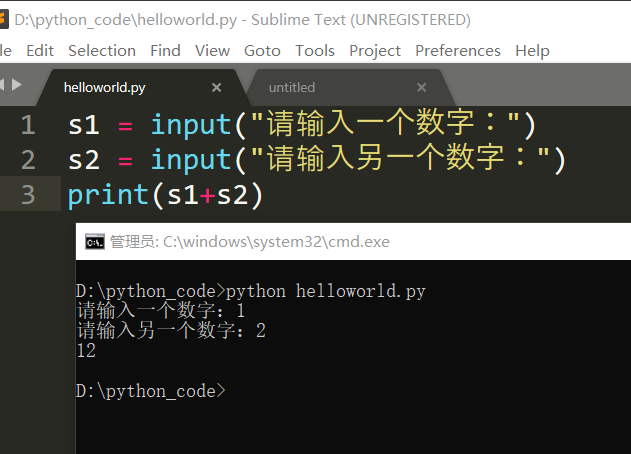
Task: Open the Goto menu
Action: pos(262,51)
